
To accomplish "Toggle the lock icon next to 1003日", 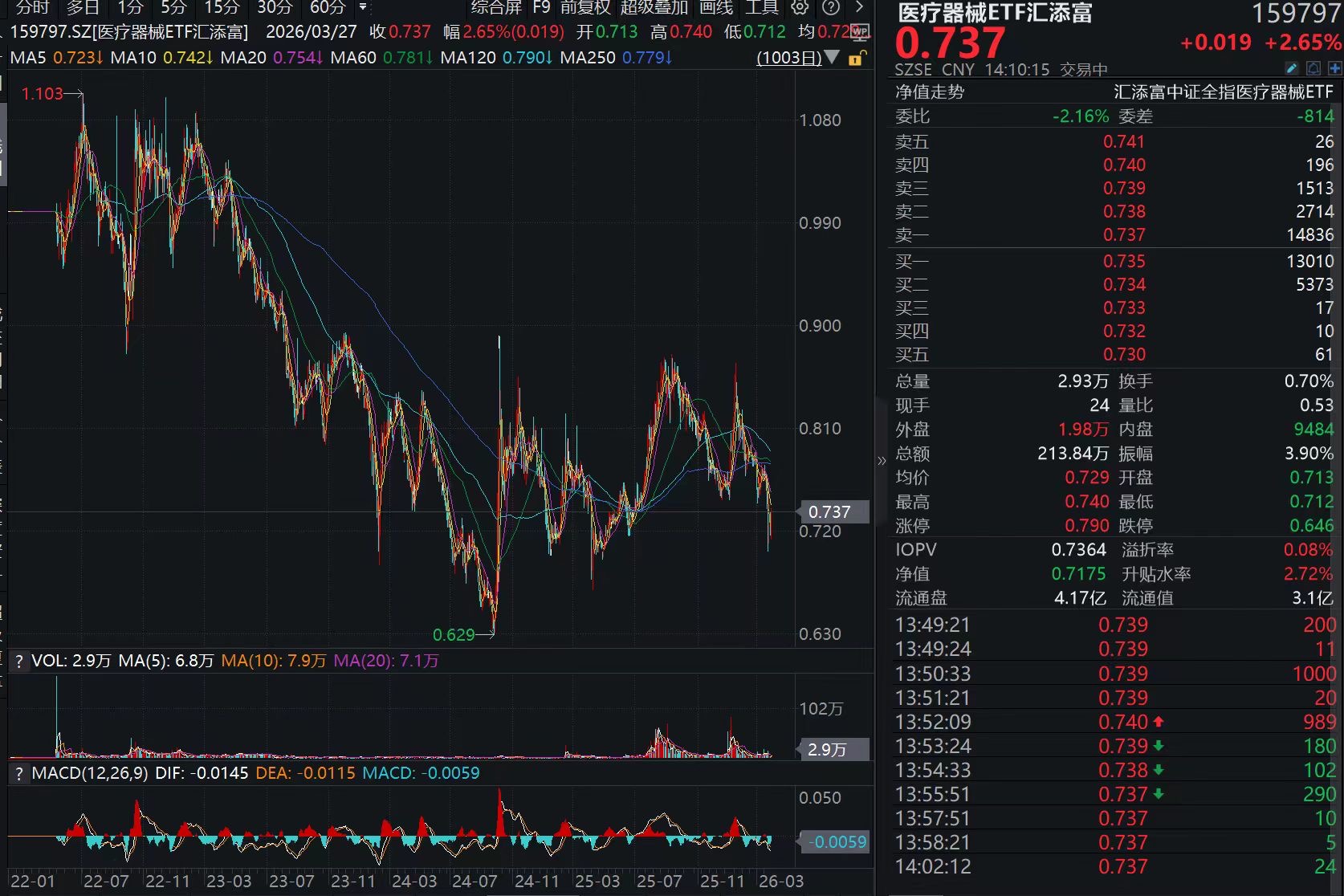I will tap(857, 59).
